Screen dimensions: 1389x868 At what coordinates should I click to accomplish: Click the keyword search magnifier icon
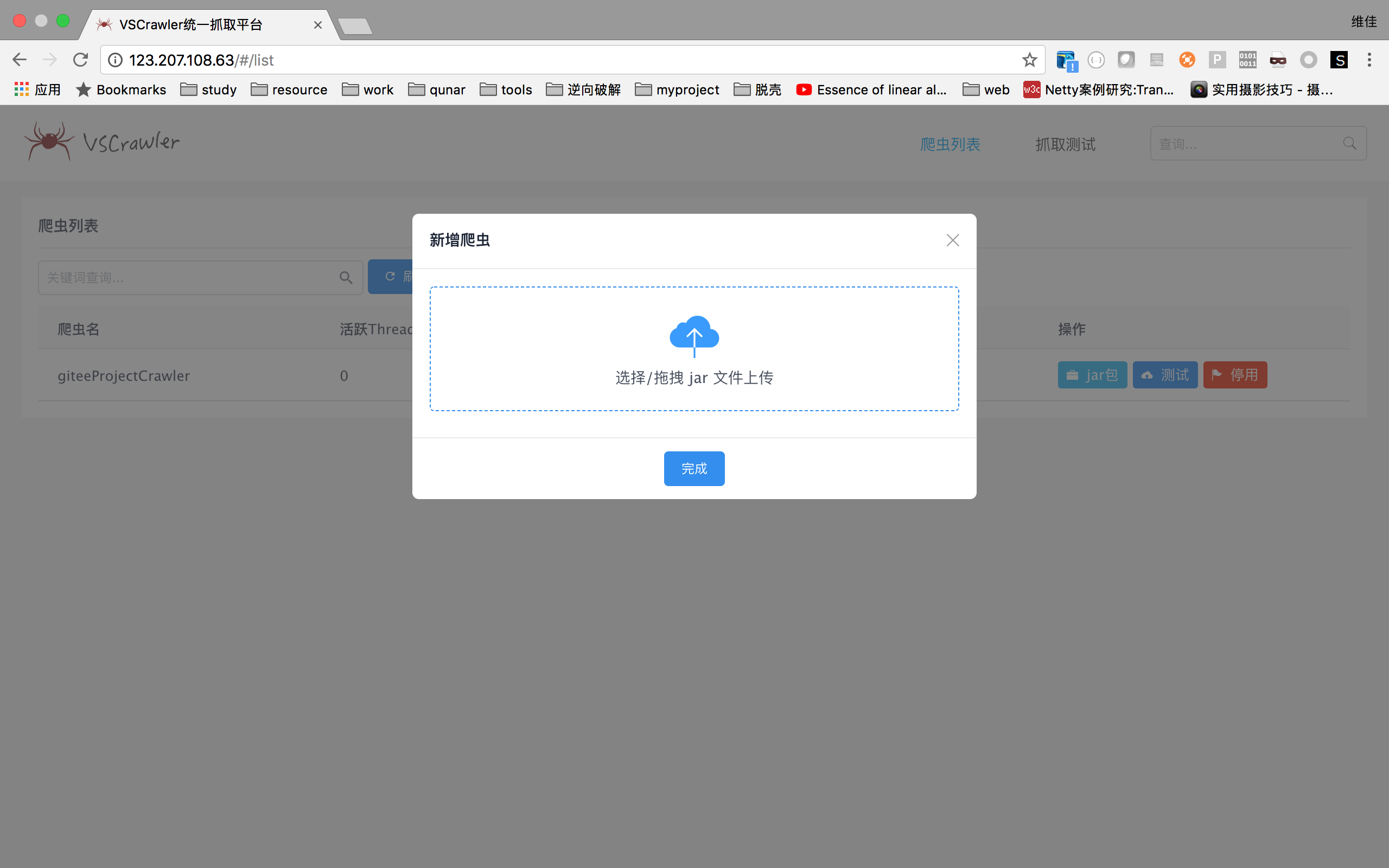(x=346, y=278)
